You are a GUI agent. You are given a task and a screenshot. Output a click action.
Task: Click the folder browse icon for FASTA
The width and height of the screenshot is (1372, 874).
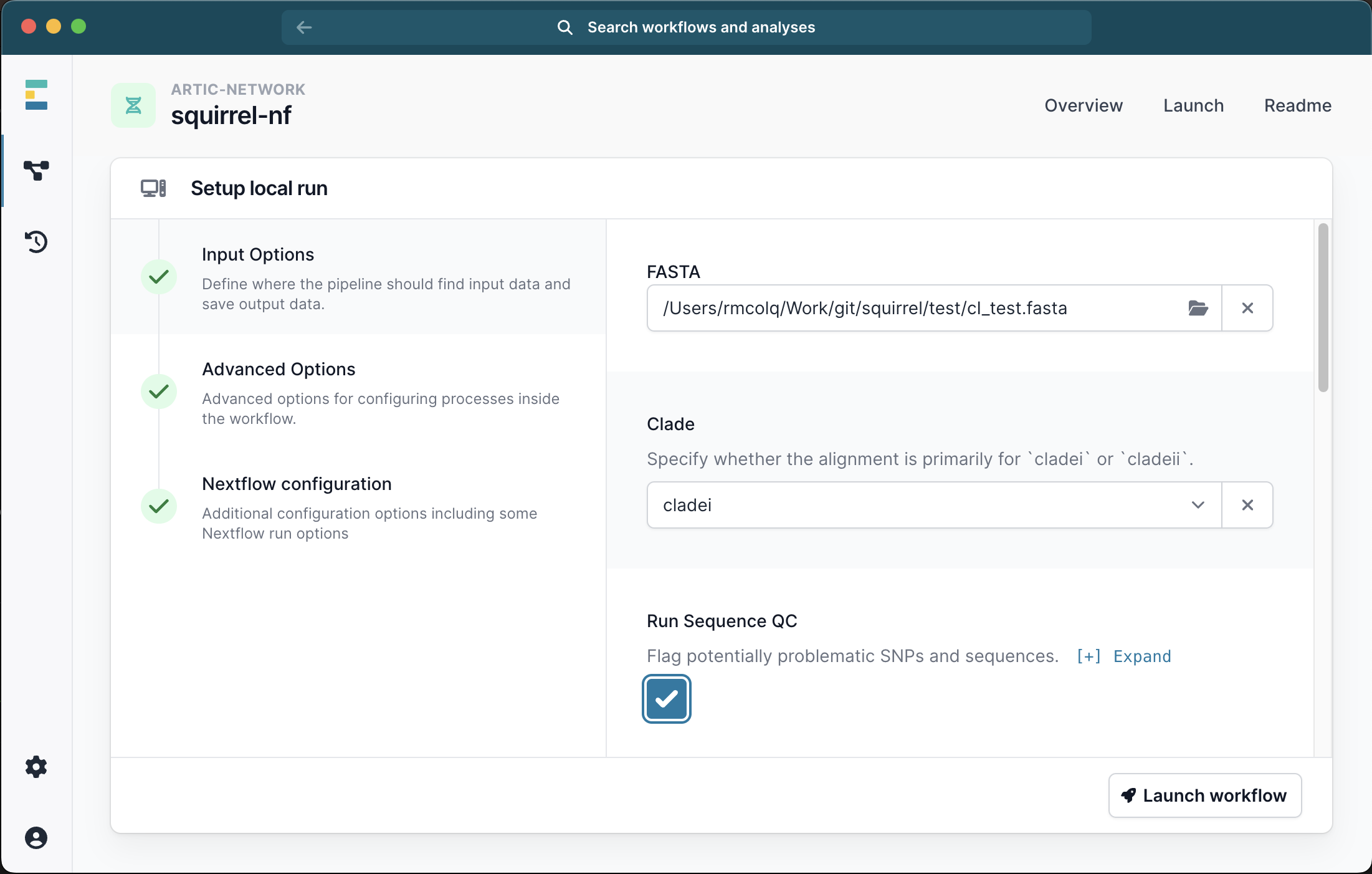pos(1198,308)
